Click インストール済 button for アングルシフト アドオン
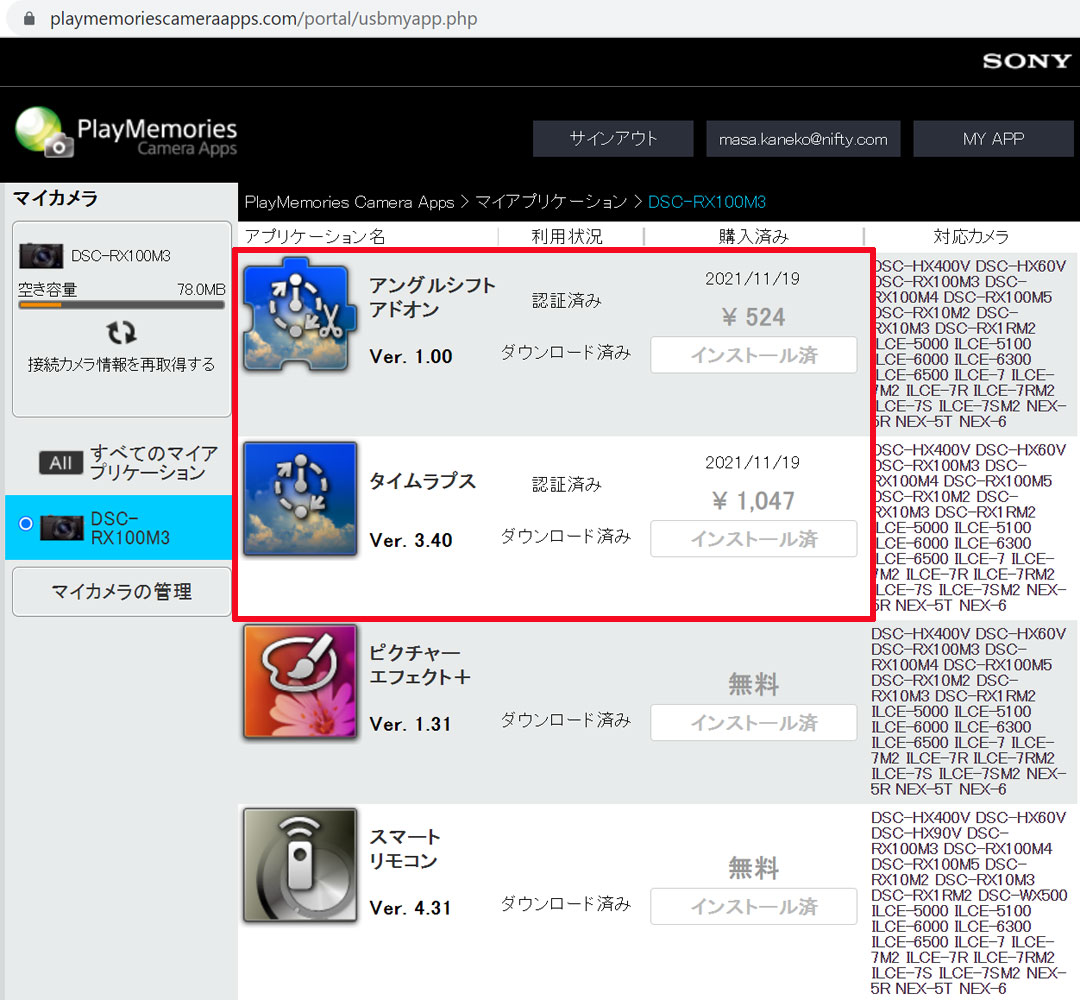 tap(754, 355)
